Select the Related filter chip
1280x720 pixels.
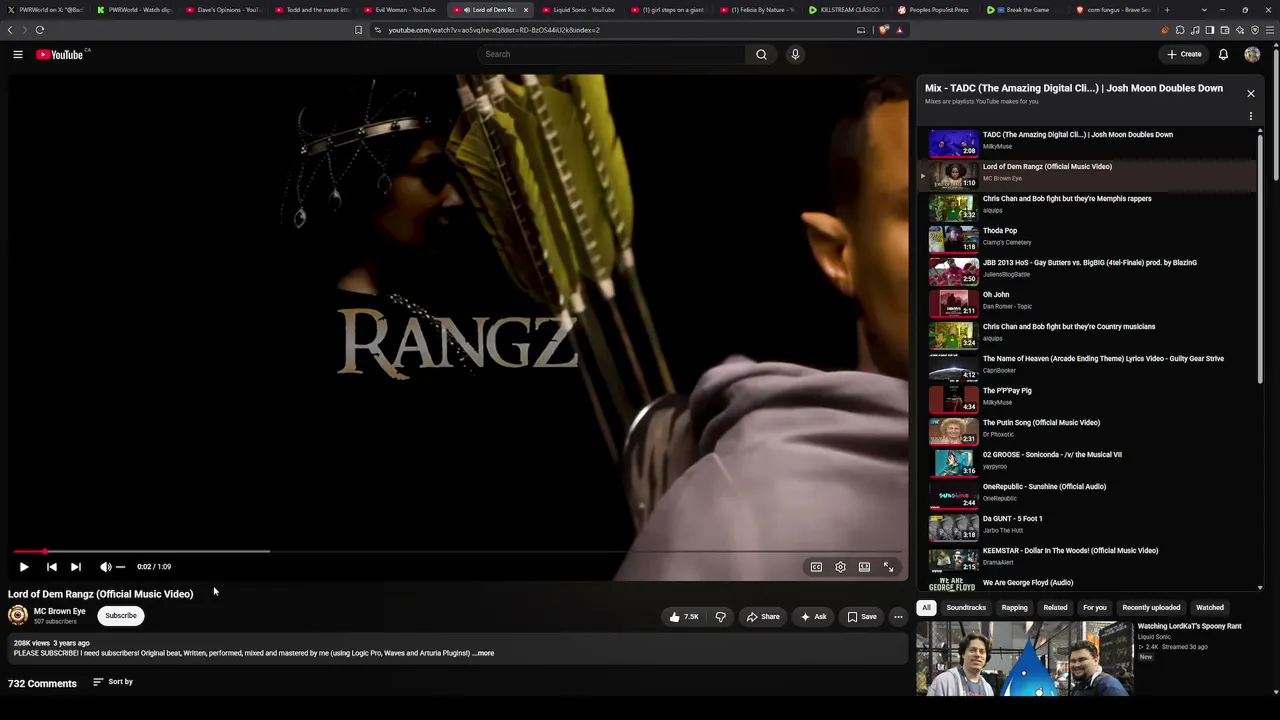click(x=1055, y=608)
